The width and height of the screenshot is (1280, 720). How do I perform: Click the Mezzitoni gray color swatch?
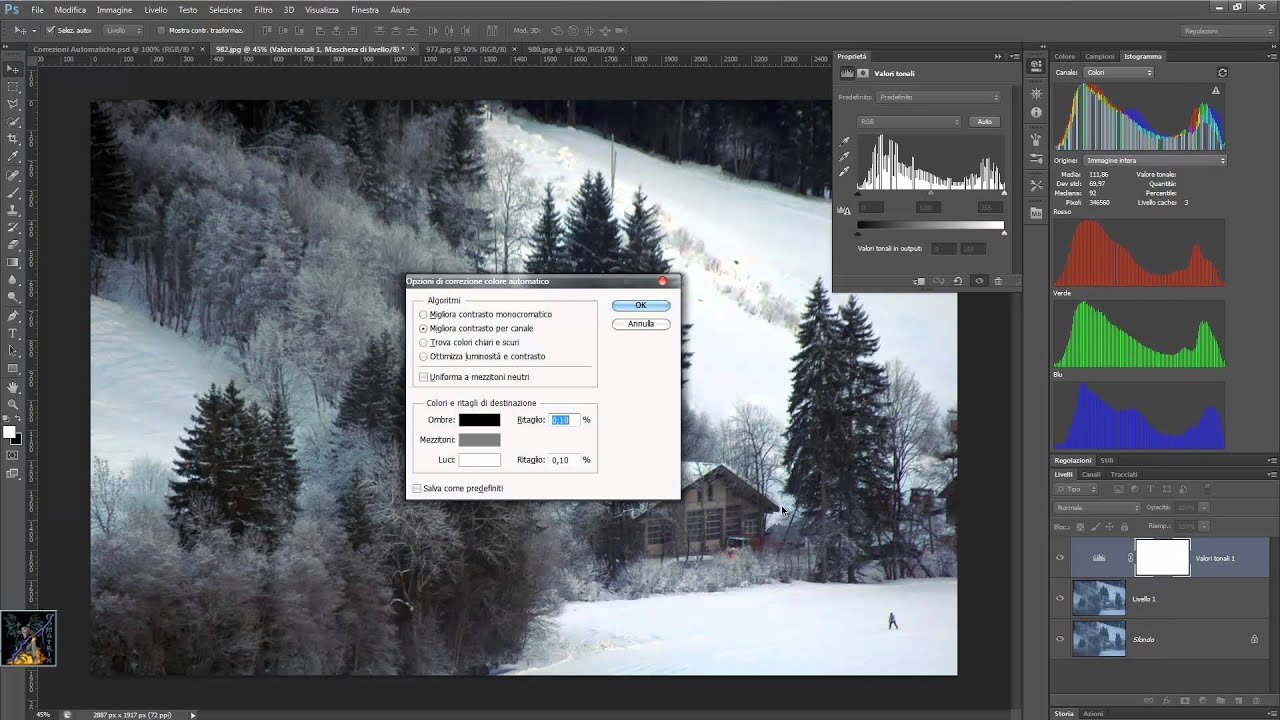[x=479, y=440]
